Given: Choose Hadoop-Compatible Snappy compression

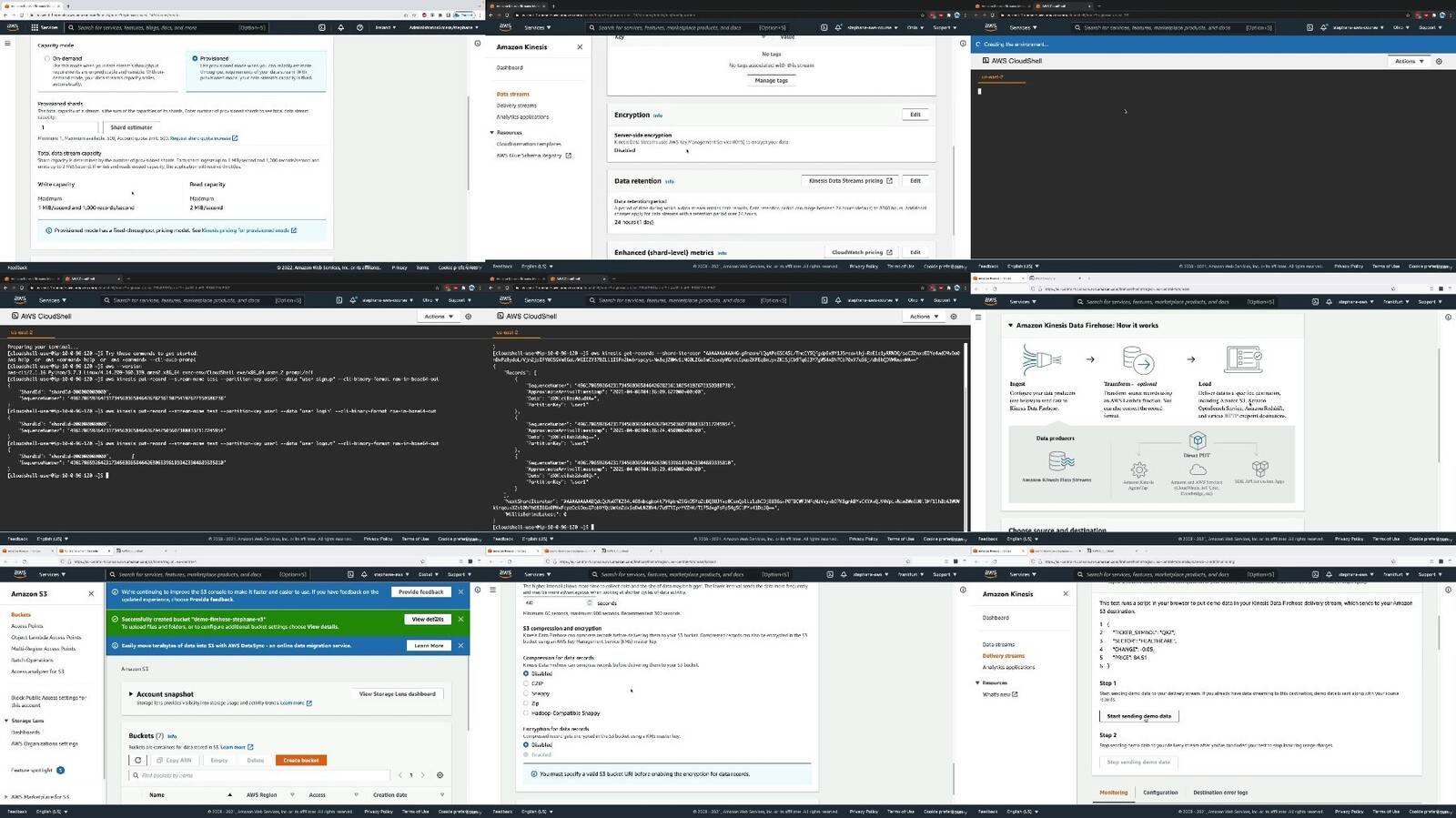Looking at the screenshot, I should (526, 713).
